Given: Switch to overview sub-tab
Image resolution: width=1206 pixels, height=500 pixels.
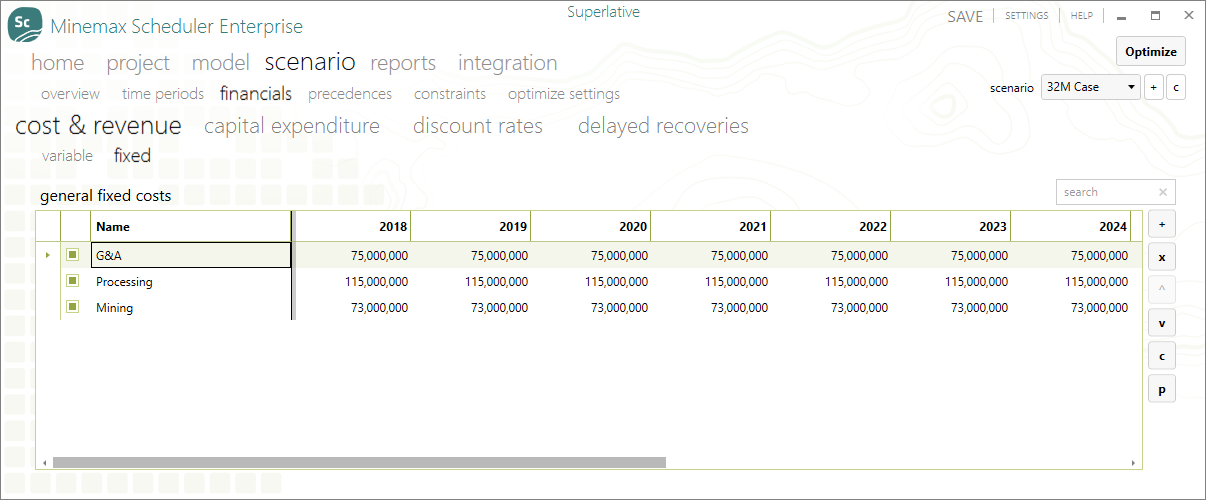Looking at the screenshot, I should coord(70,94).
